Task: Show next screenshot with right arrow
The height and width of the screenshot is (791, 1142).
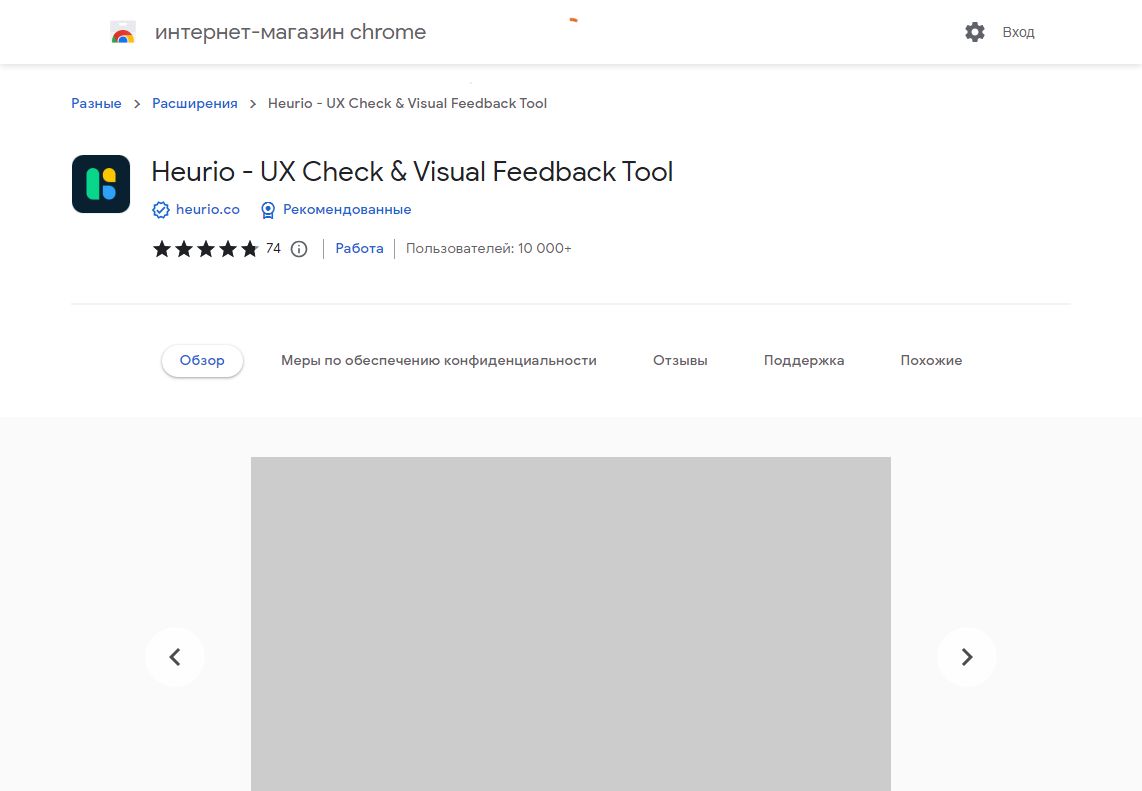Action: pyautogui.click(x=966, y=657)
